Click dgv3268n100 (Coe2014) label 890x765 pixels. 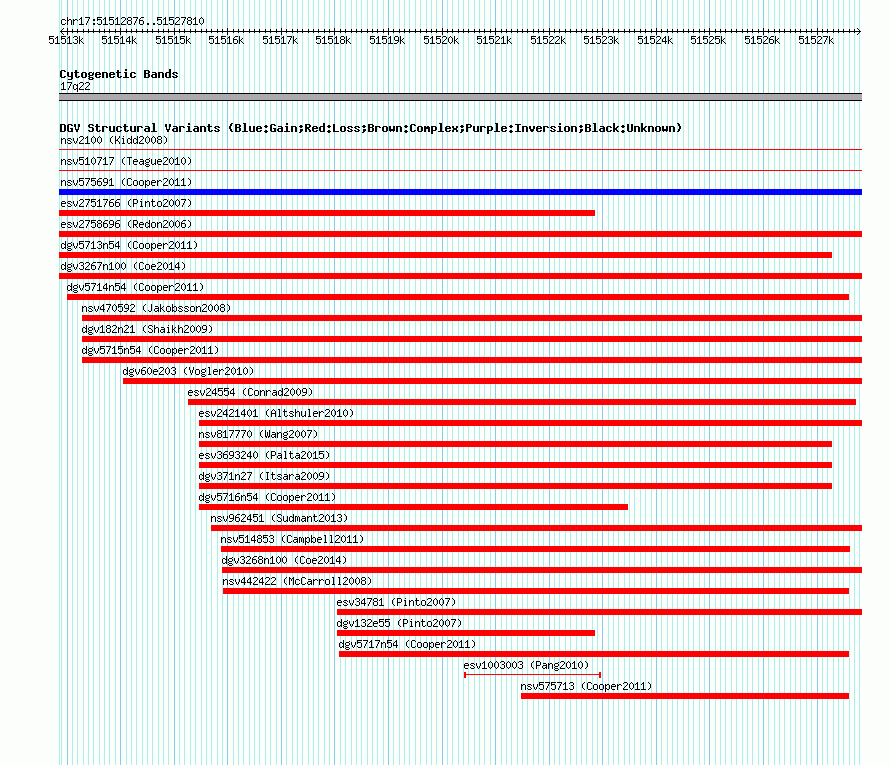coord(284,560)
